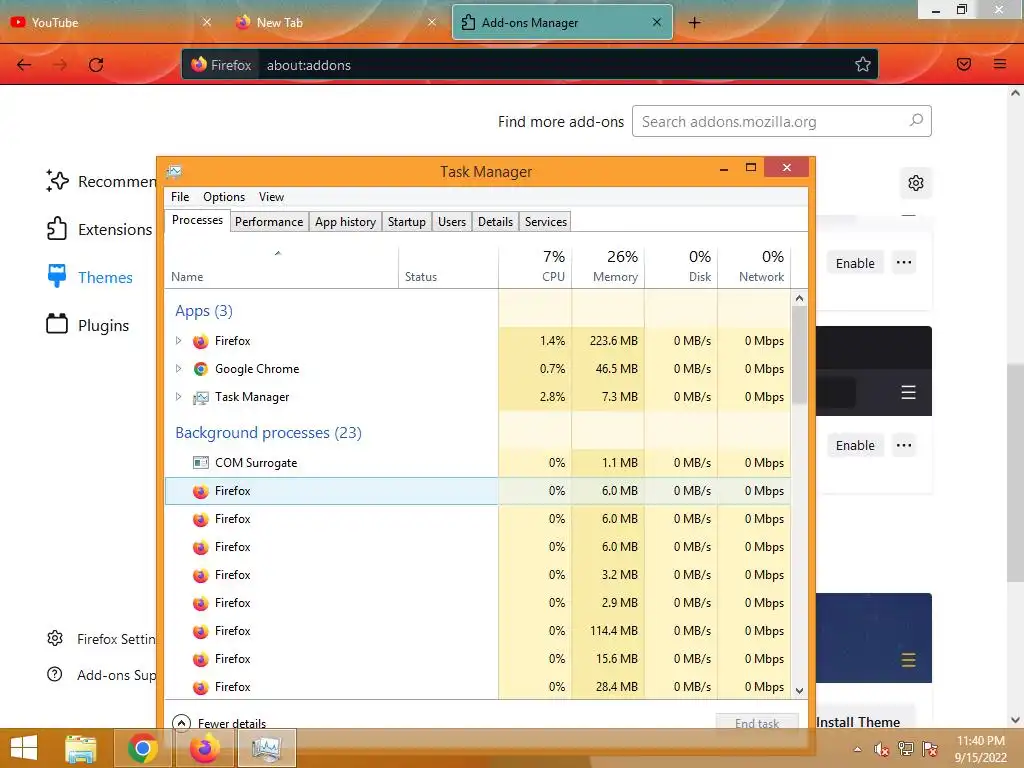Open the Recommendations category in add-ons sidebar
Image resolution: width=1024 pixels, height=768 pixels.
[101, 181]
